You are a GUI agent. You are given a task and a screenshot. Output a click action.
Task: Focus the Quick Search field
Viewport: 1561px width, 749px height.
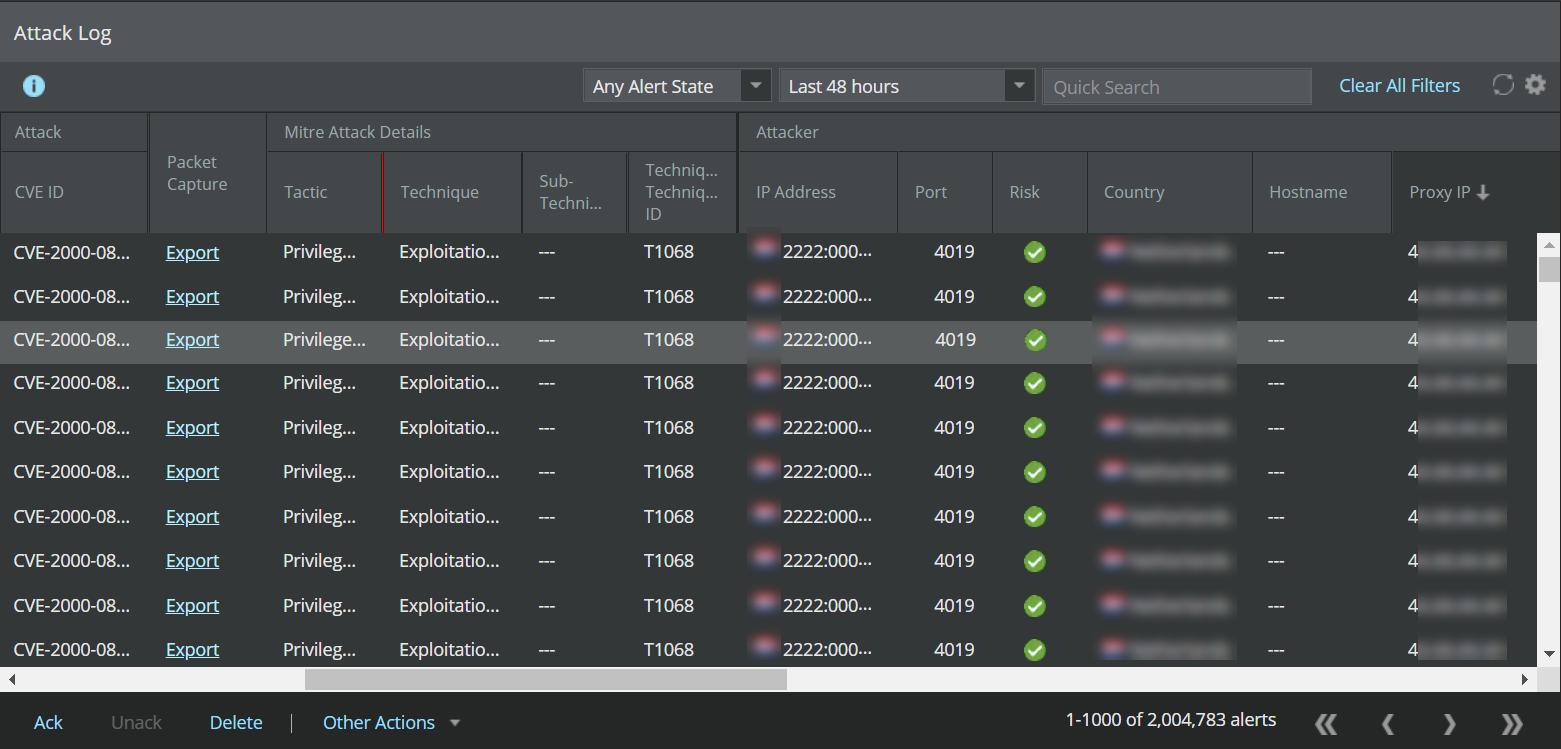click(x=1177, y=86)
